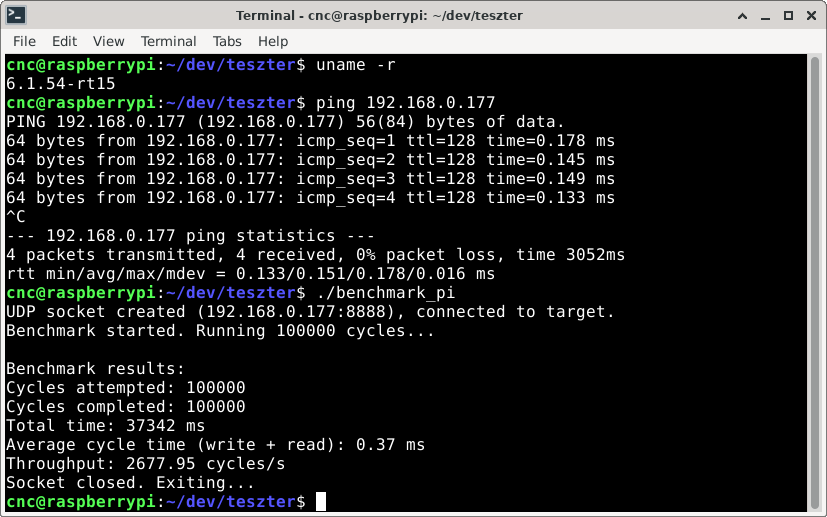Open the View menu
The image size is (827, 517).
(108, 41)
